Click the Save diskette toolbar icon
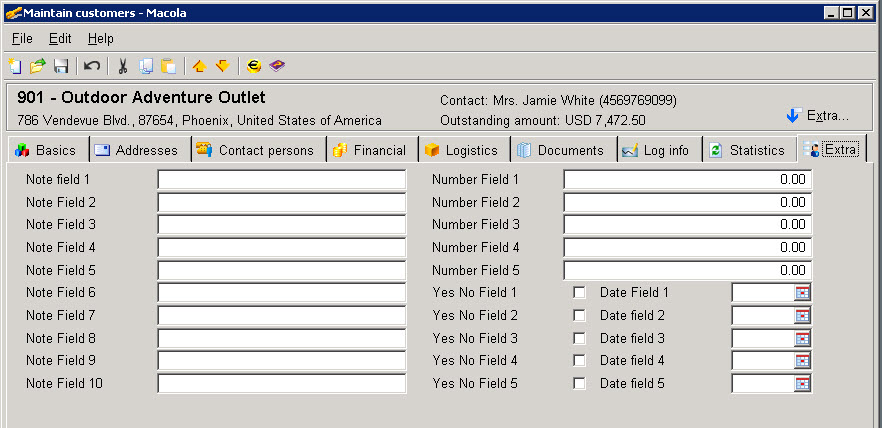 pyautogui.click(x=61, y=66)
